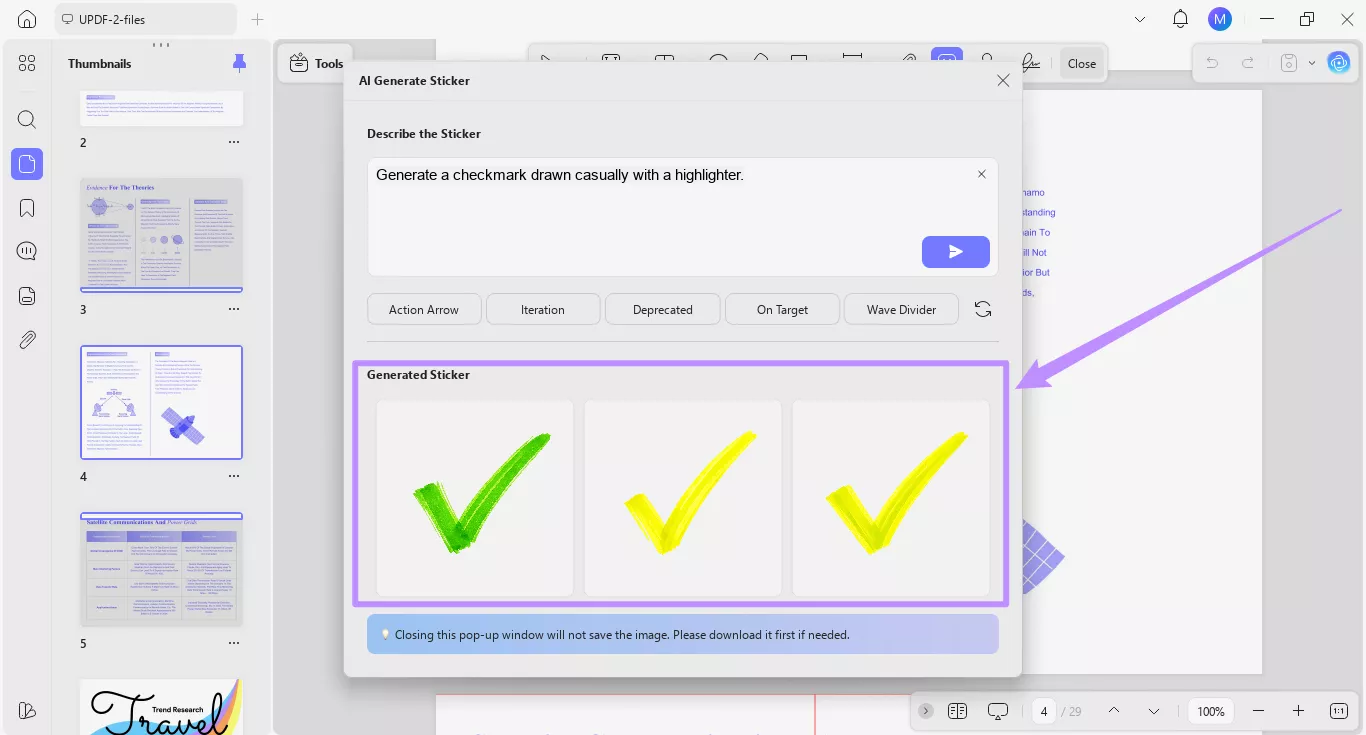Viewport: 1366px width, 735px height.
Task: Go to the previous page
Action: 1114,711
